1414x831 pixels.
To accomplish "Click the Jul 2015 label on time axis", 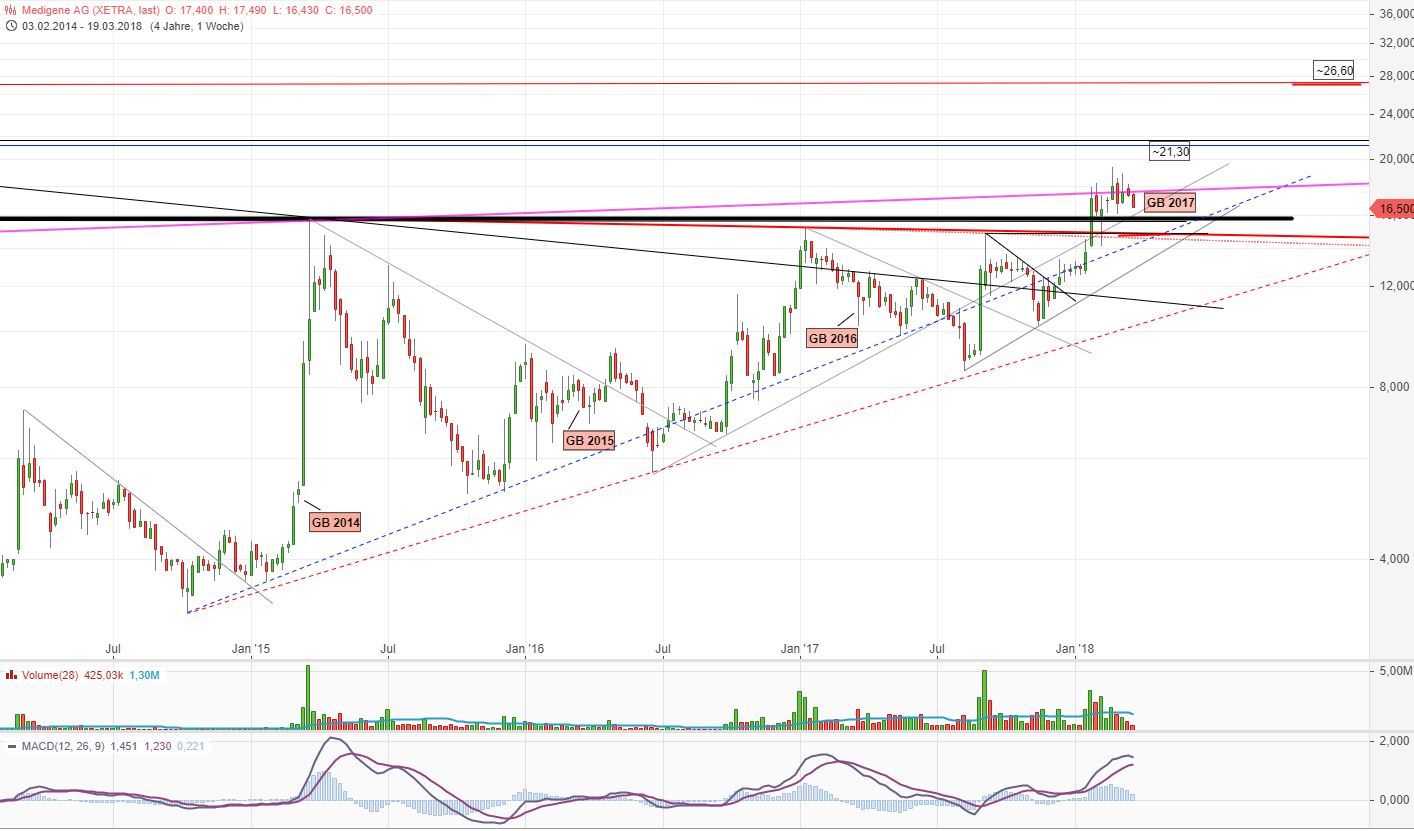I will pyautogui.click(x=388, y=648).
